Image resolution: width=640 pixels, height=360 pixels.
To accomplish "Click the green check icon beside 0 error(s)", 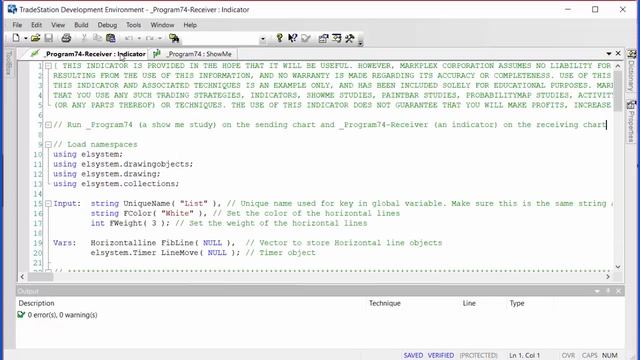I will 21,315.
